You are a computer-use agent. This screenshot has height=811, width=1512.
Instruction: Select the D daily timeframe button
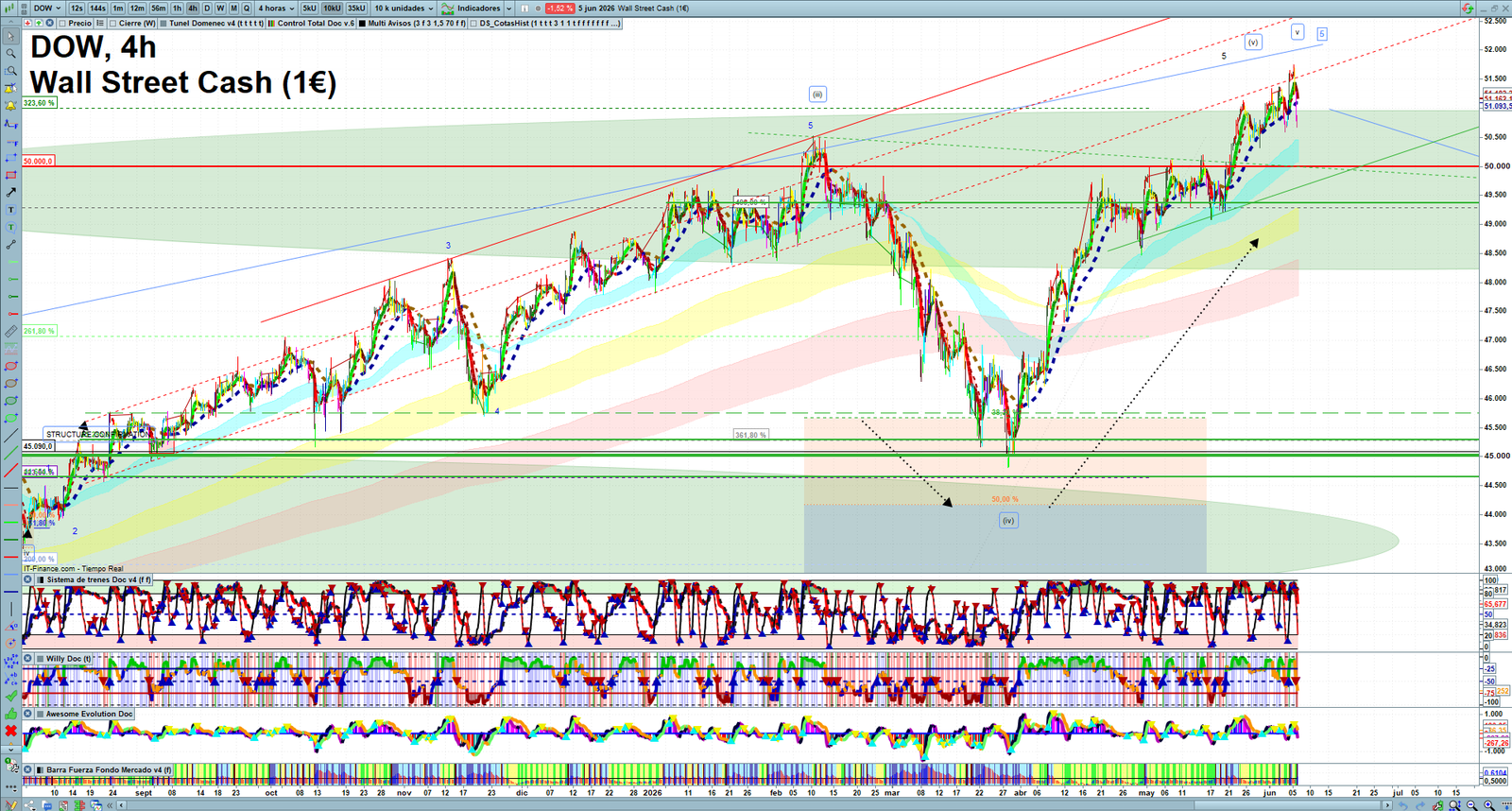(207, 8)
